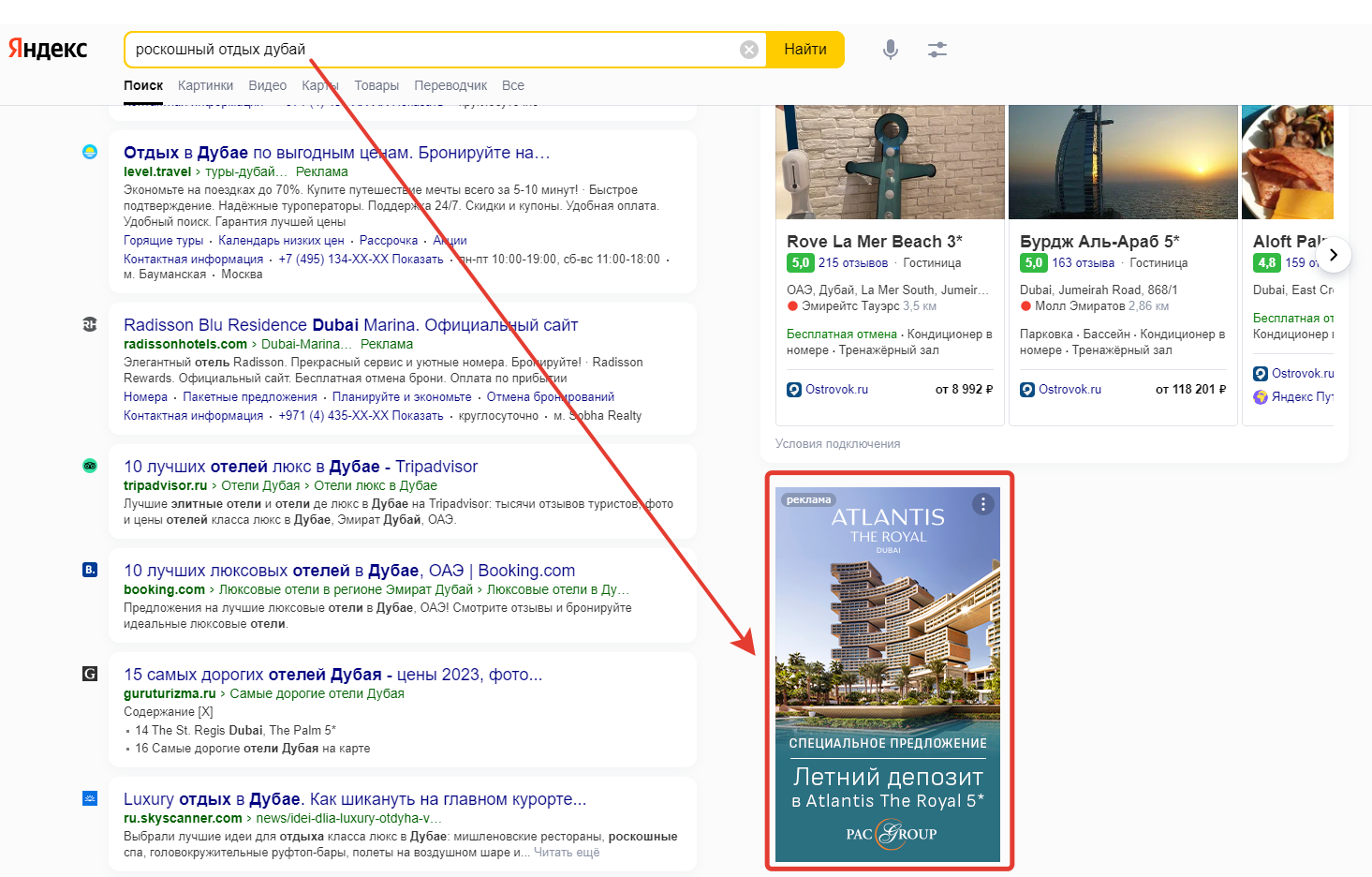This screenshot has width=1372, height=877.
Task: Click the Отели люкс в Дубае breadcrumb
Action: pyautogui.click(x=376, y=485)
